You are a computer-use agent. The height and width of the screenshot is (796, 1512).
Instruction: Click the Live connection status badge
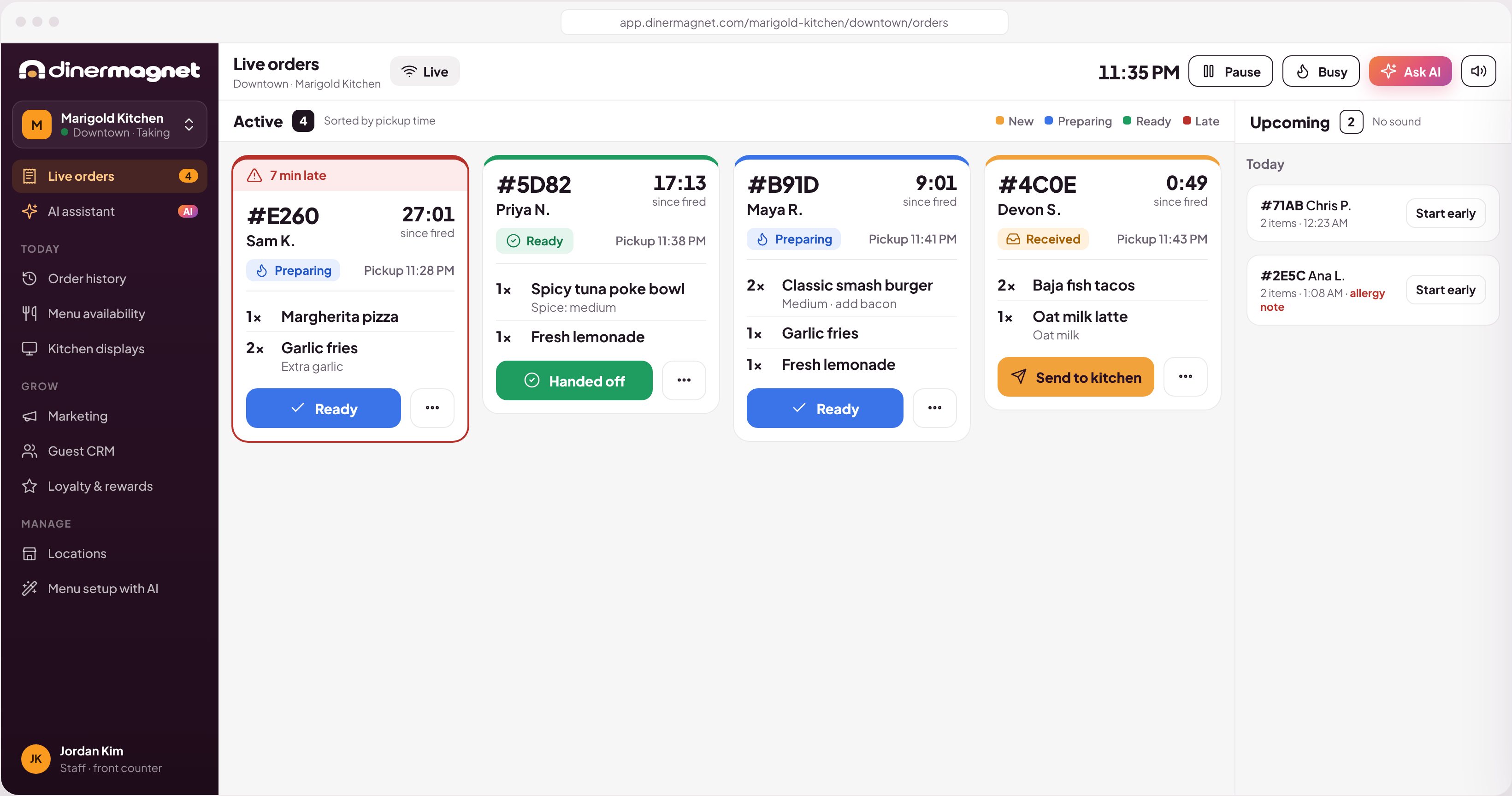pyautogui.click(x=425, y=71)
